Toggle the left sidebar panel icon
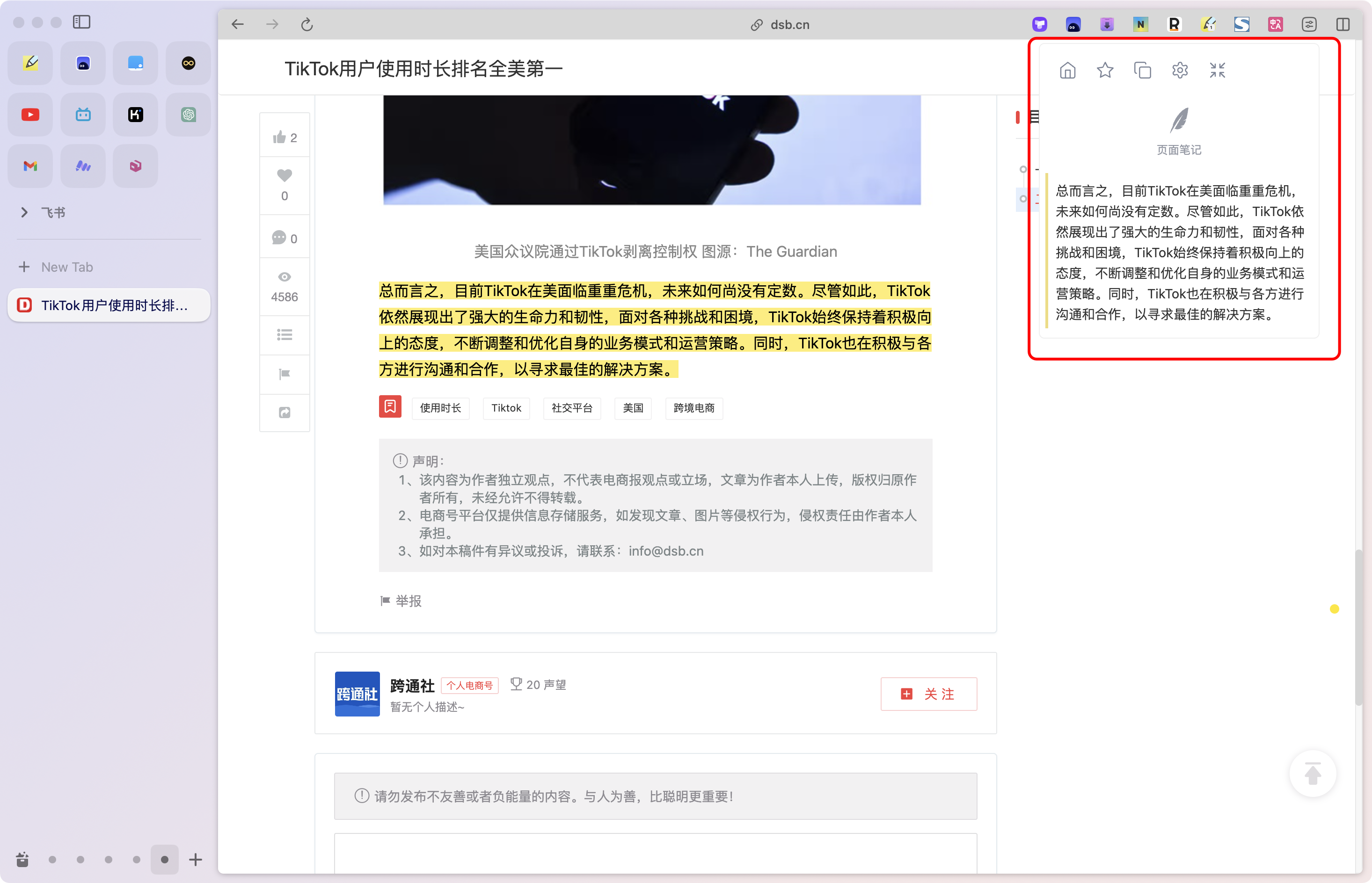The height and width of the screenshot is (883, 1372). (x=81, y=22)
